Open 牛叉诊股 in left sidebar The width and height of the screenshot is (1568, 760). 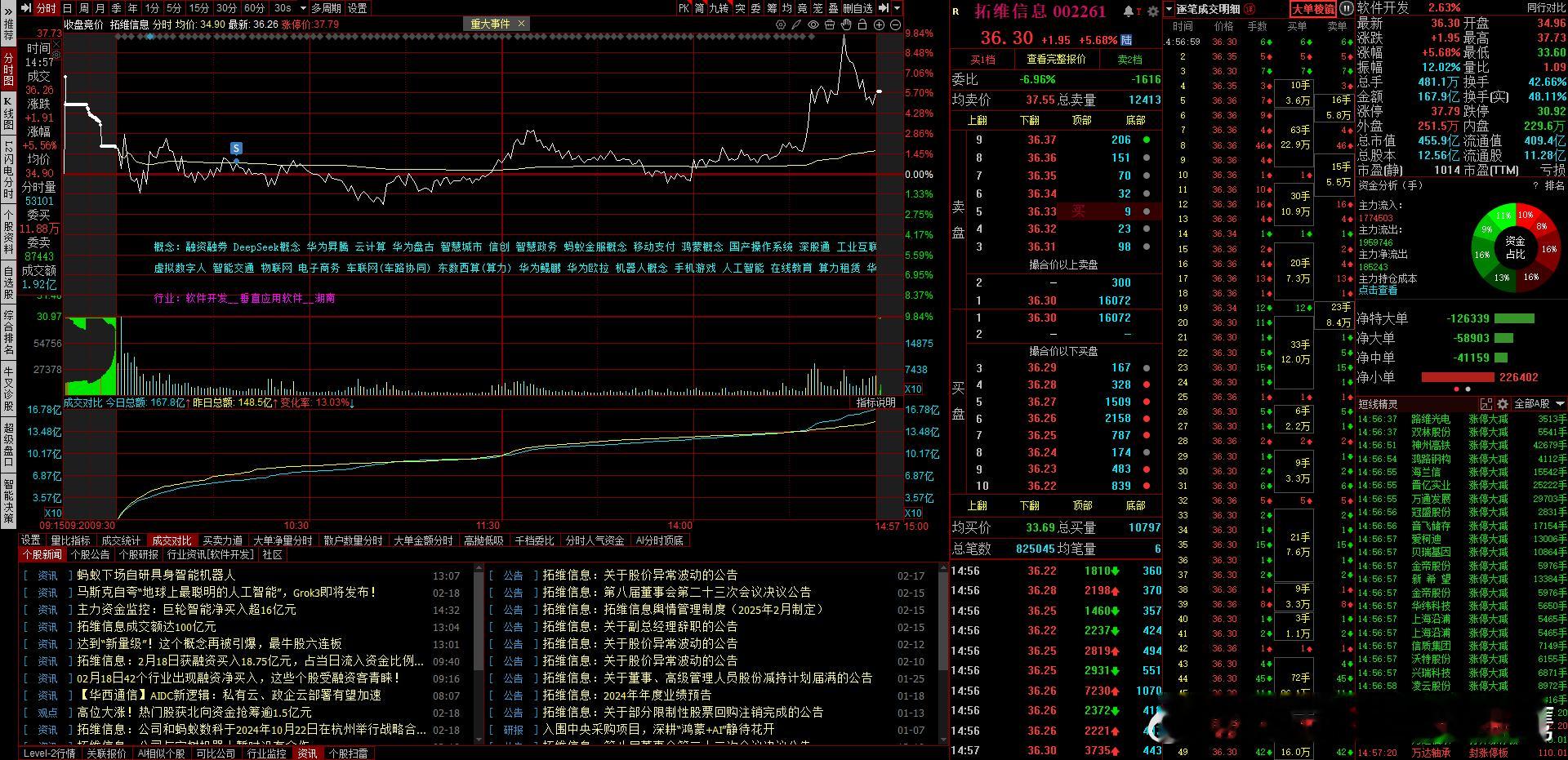click(8, 389)
